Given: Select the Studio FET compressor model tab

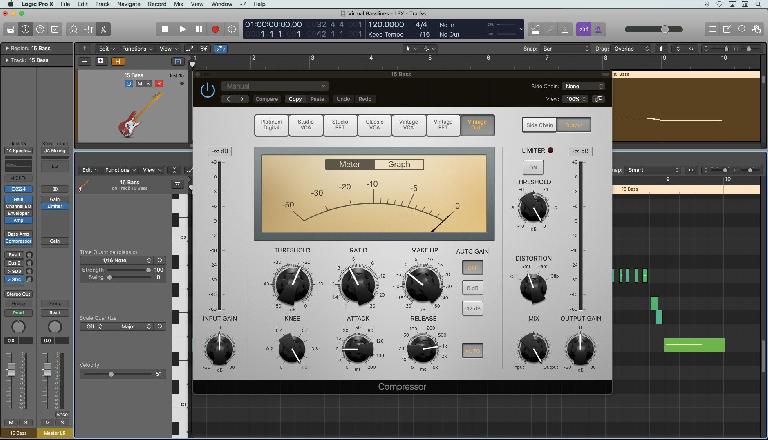Looking at the screenshot, I should [x=340, y=125].
